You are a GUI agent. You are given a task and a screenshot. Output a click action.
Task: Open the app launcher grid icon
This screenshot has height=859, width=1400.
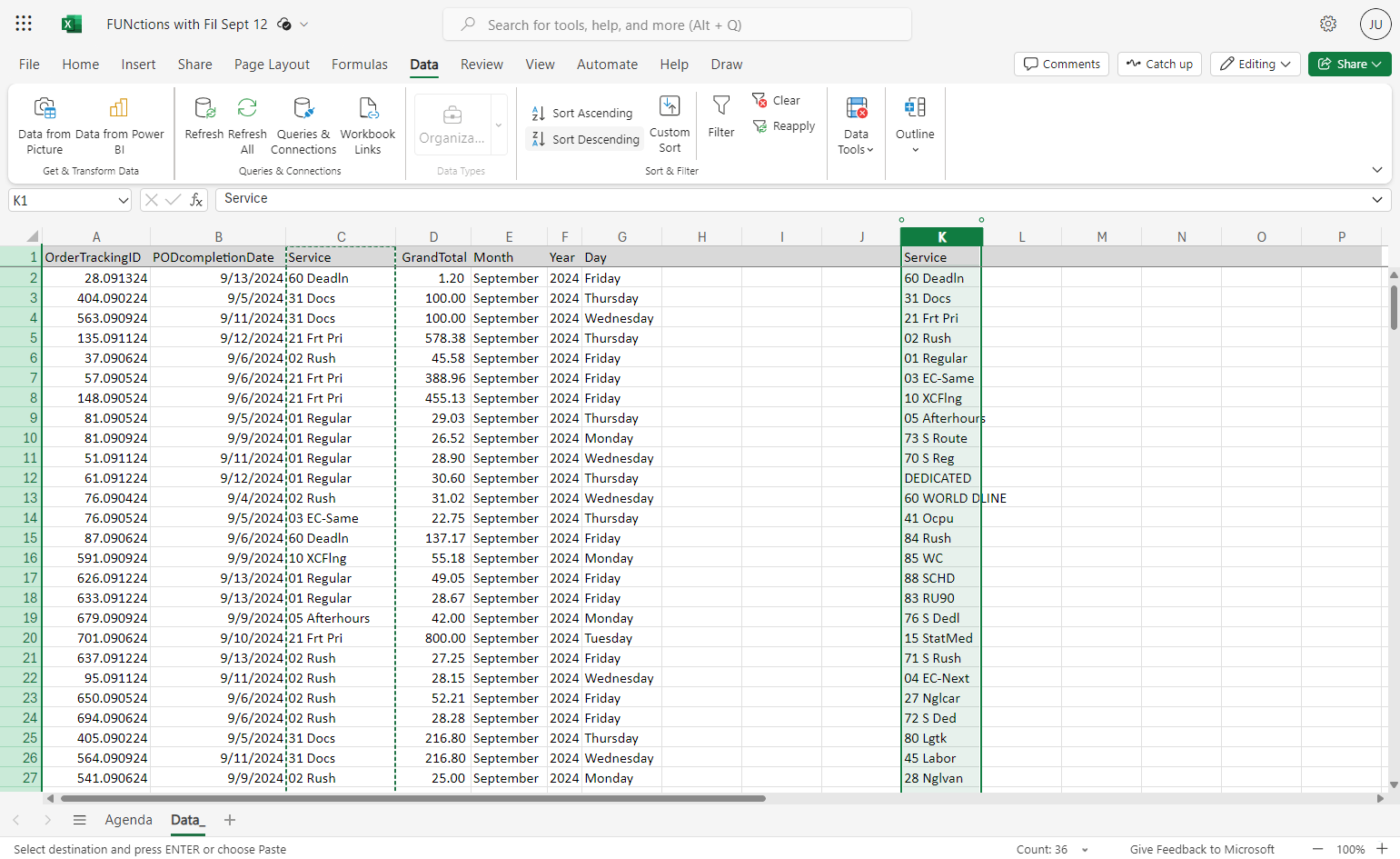click(24, 25)
